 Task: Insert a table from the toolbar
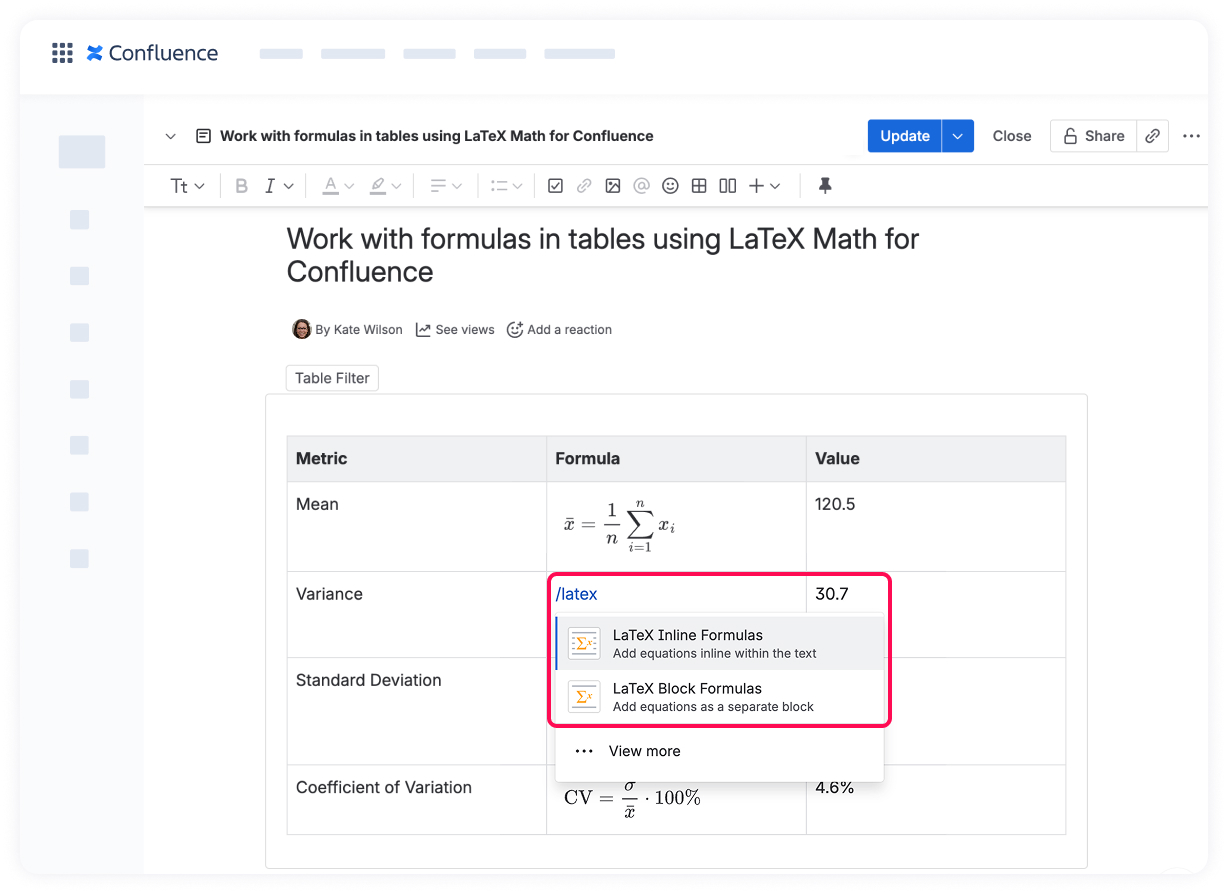pos(699,186)
